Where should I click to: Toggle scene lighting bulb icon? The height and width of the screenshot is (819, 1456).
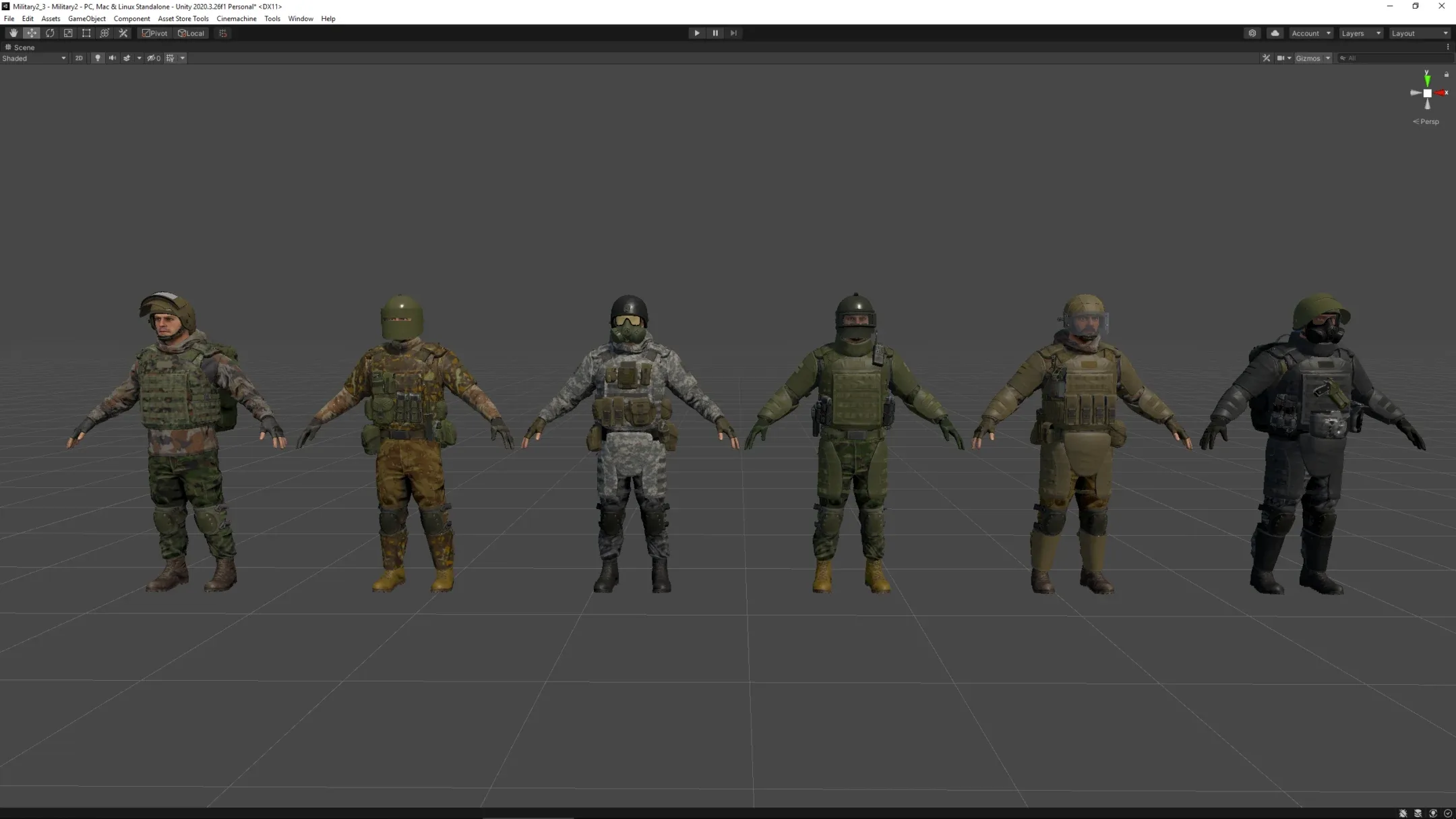point(98,58)
